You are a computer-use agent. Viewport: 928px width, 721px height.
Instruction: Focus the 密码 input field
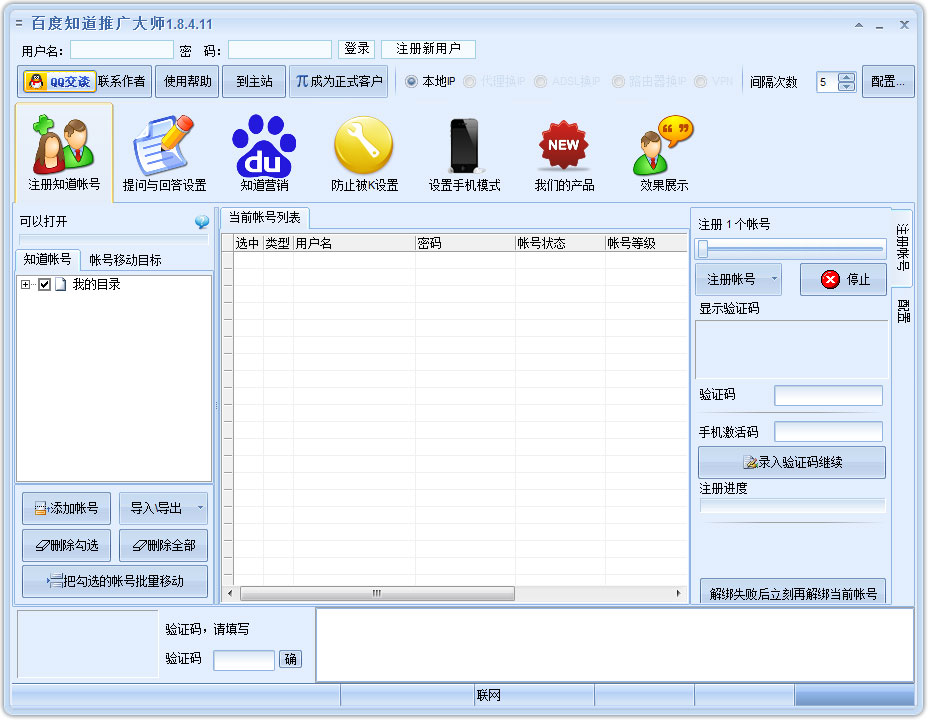tap(279, 50)
